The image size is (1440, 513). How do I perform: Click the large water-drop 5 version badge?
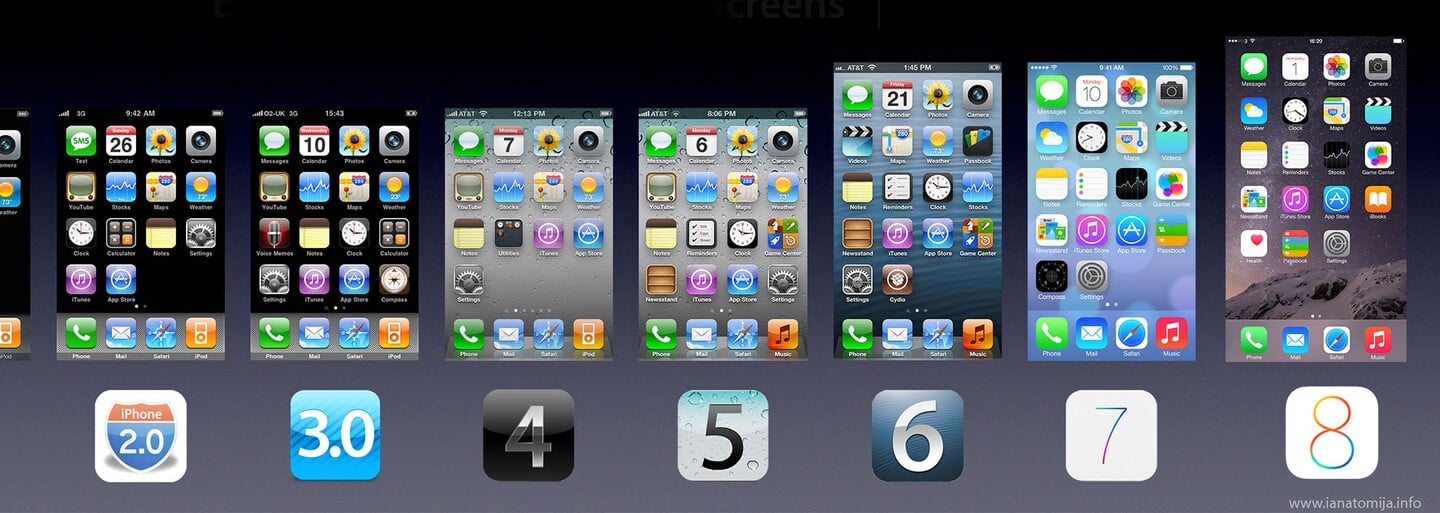click(x=723, y=435)
